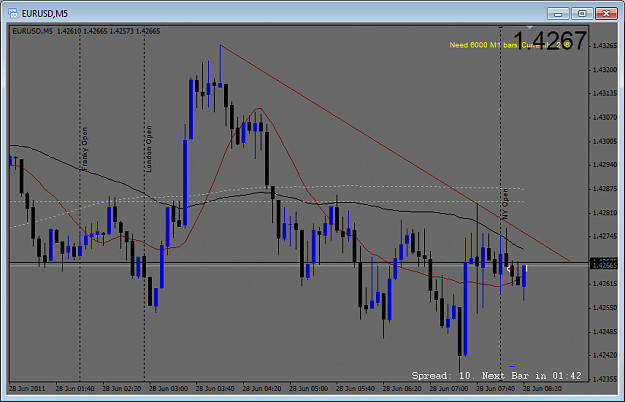Image resolution: width=625 pixels, height=402 pixels.
Task: Click the 1.43265 price scale label
Action: [605, 46]
